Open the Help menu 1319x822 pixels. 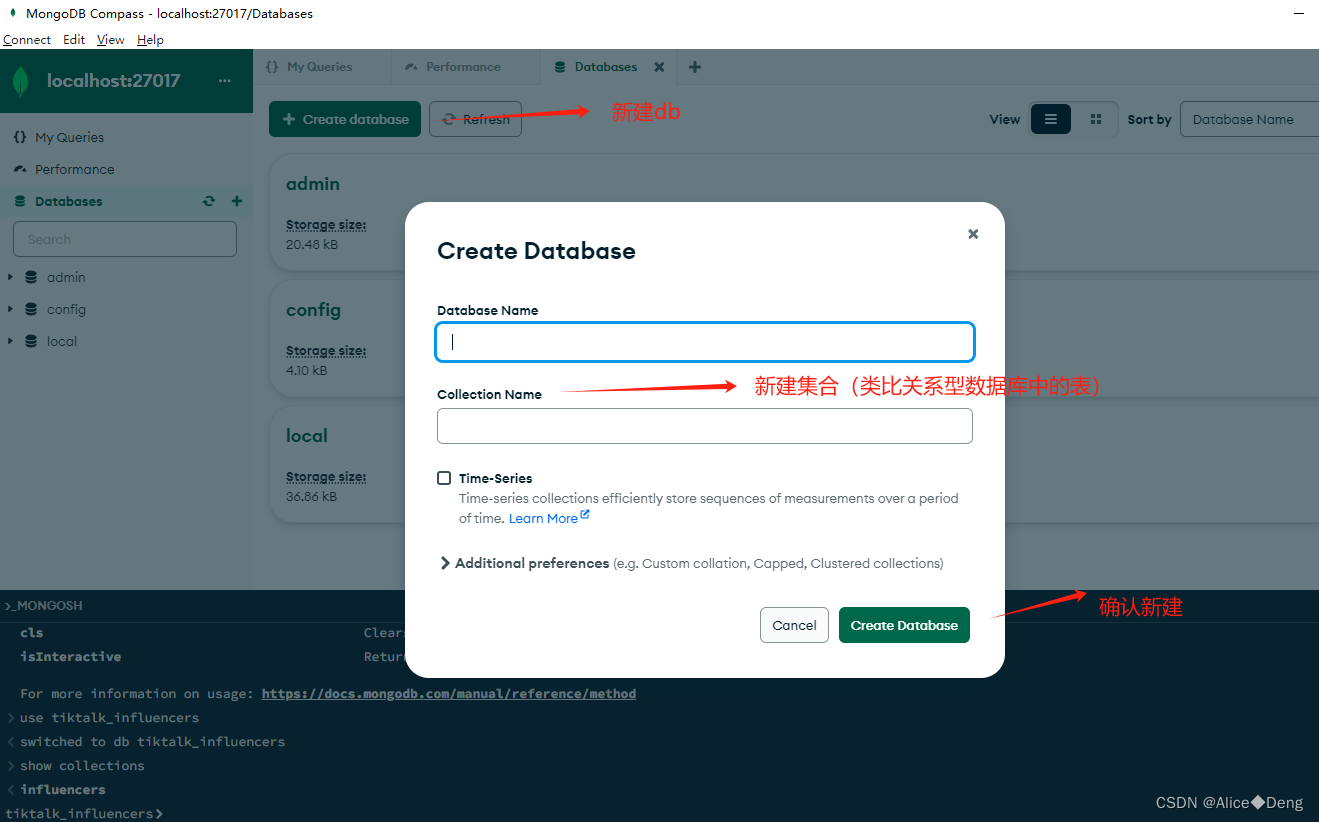(150, 39)
